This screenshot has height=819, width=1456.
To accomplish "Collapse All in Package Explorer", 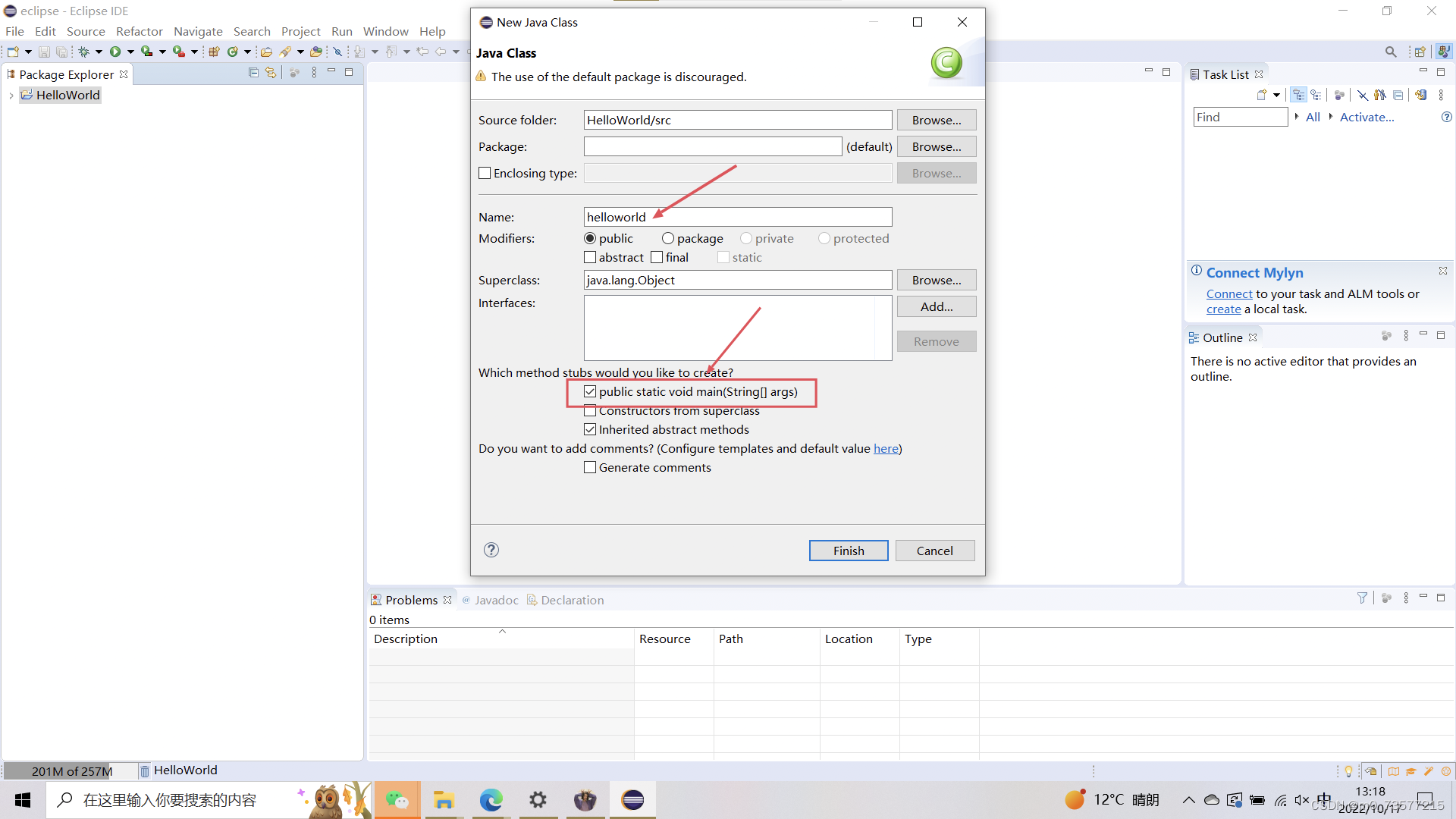I will [x=253, y=73].
